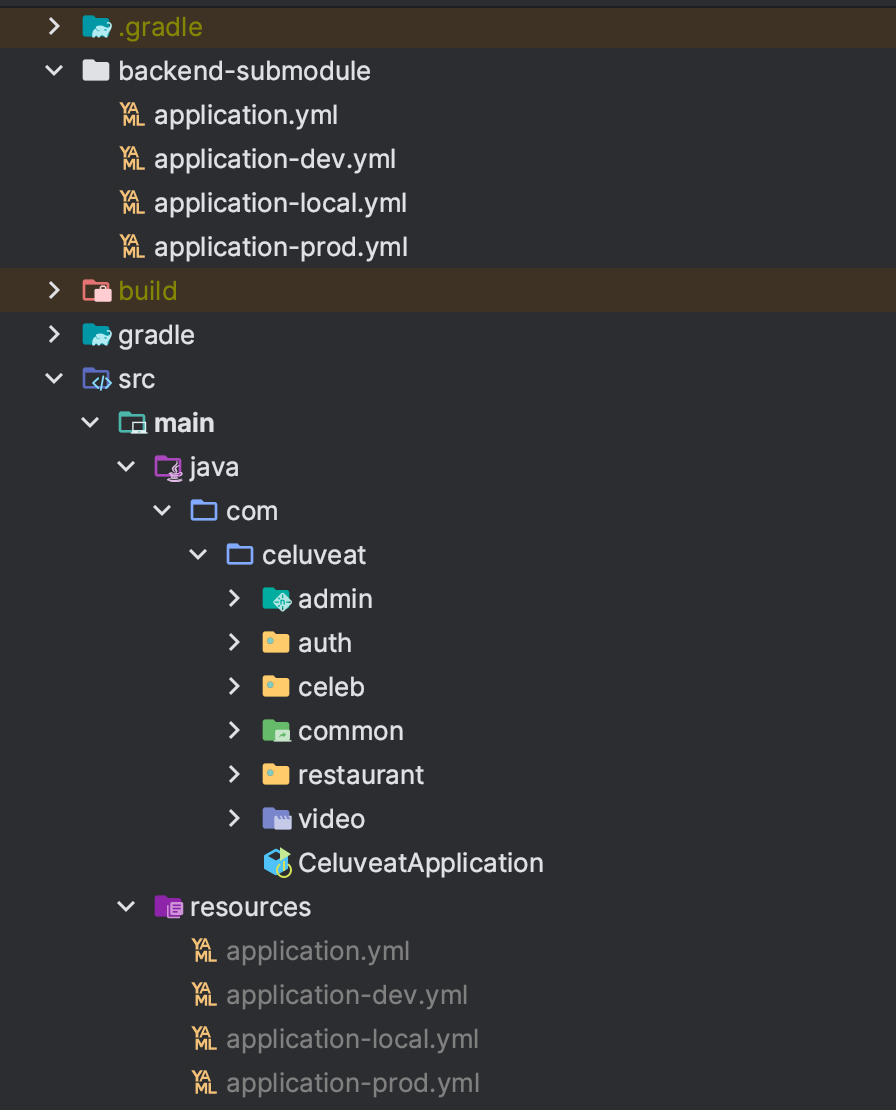Screen dimensions: 896x1110
Task: Click the admin package icon
Action: pyautogui.click(x=276, y=598)
